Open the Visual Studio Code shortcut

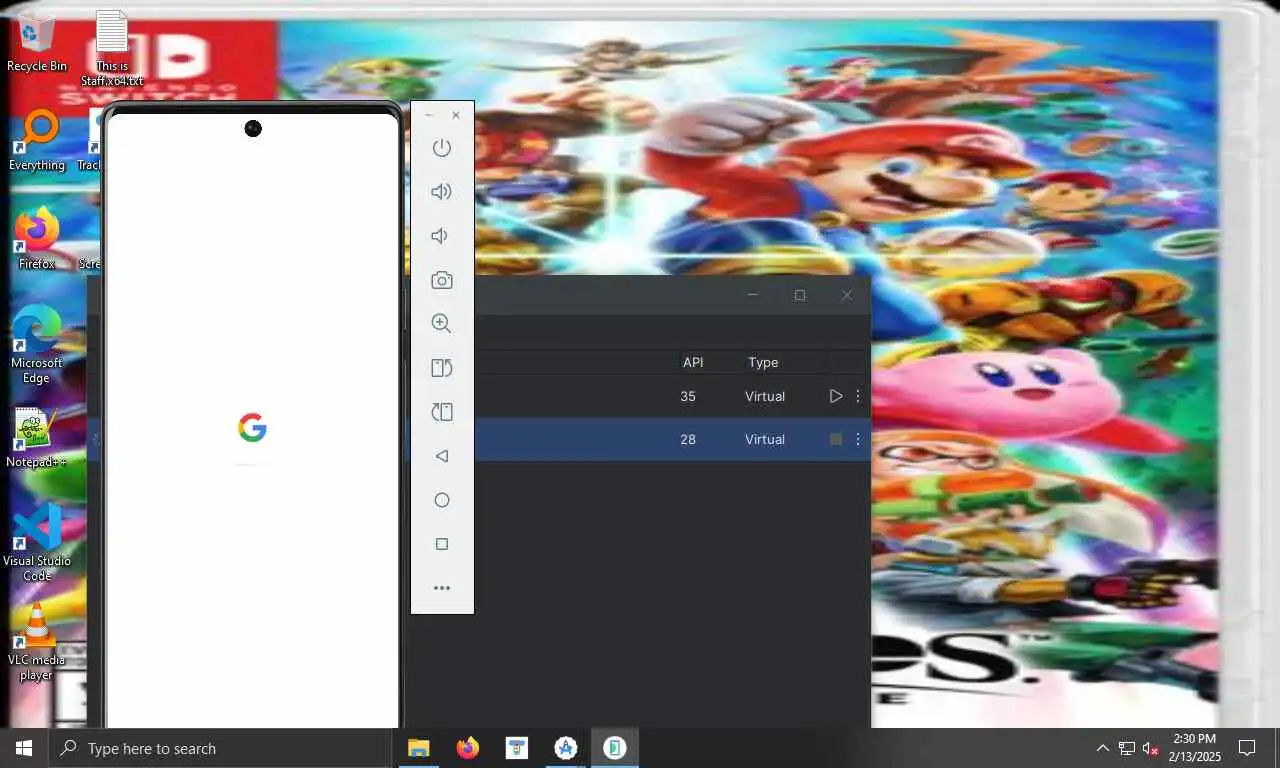[x=37, y=543]
